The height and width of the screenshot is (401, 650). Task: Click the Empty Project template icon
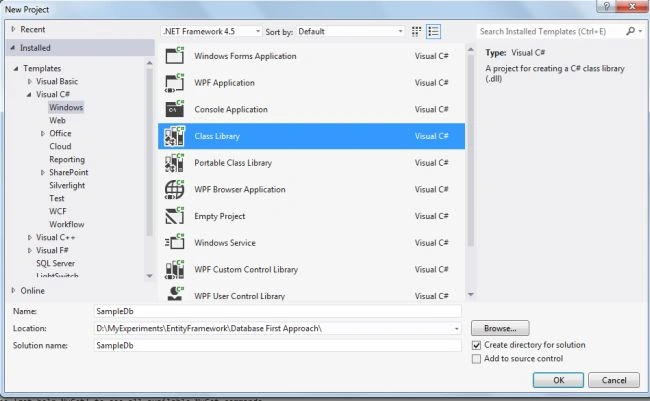tap(175, 216)
